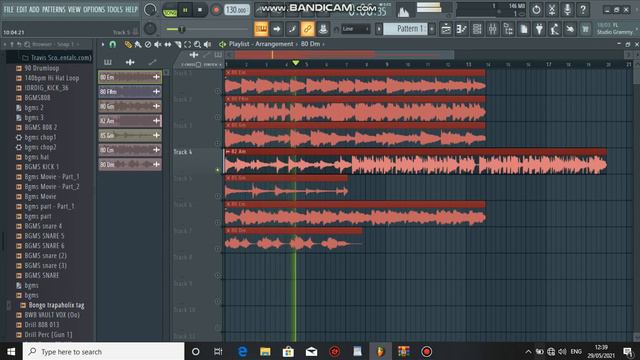Select the 80 Dm clip in picker
The height and width of the screenshot is (360, 640).
tap(130, 164)
